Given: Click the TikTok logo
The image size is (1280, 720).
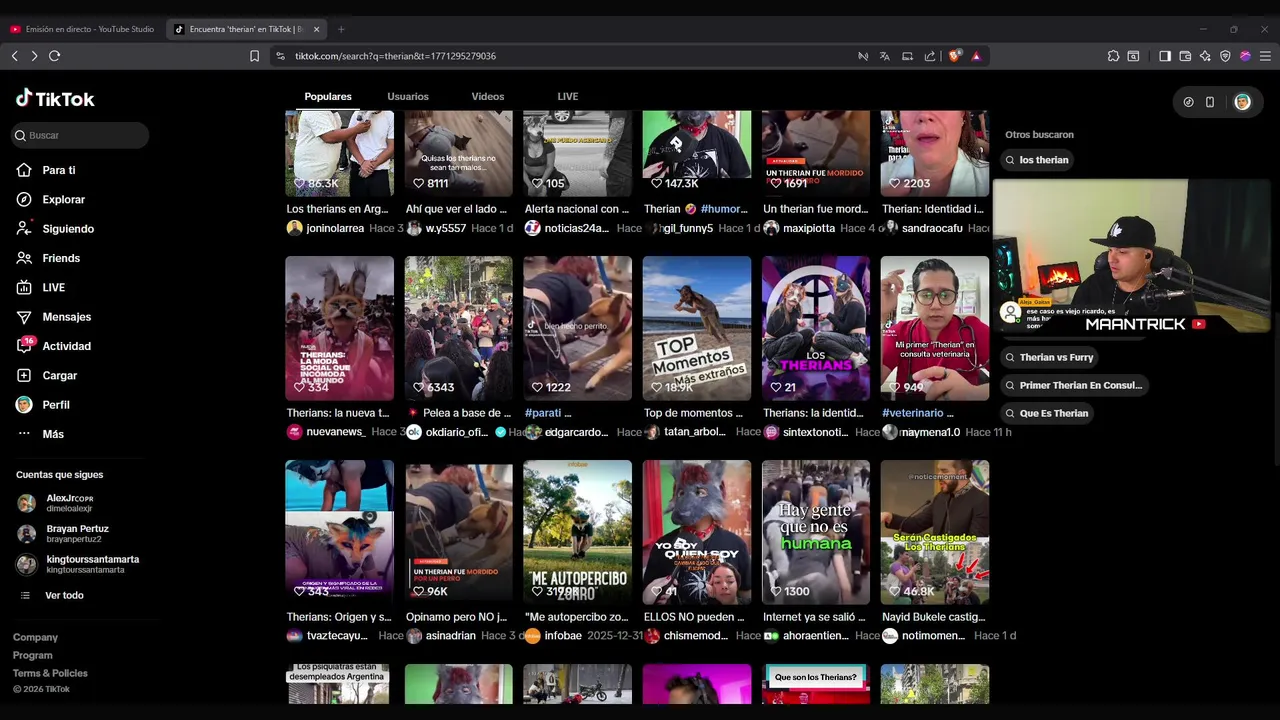Looking at the screenshot, I should (55, 99).
